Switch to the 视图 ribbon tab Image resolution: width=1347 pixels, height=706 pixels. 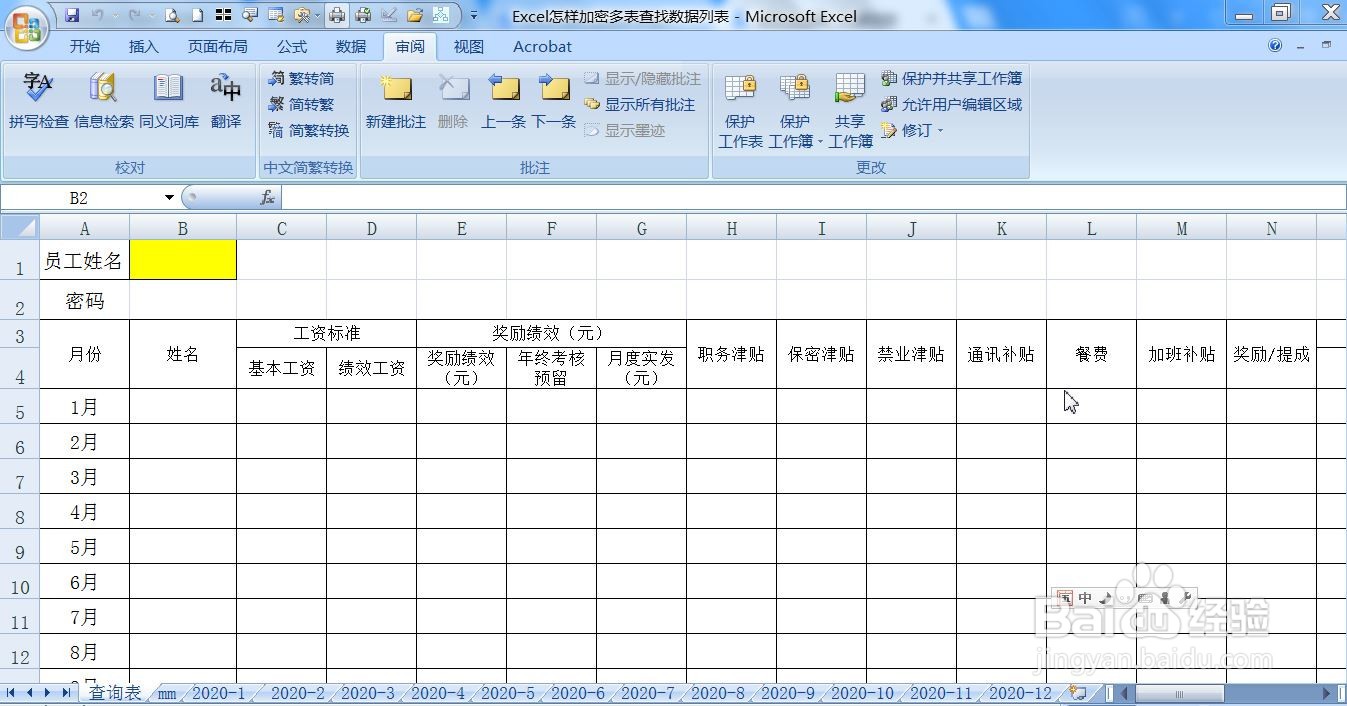click(468, 46)
